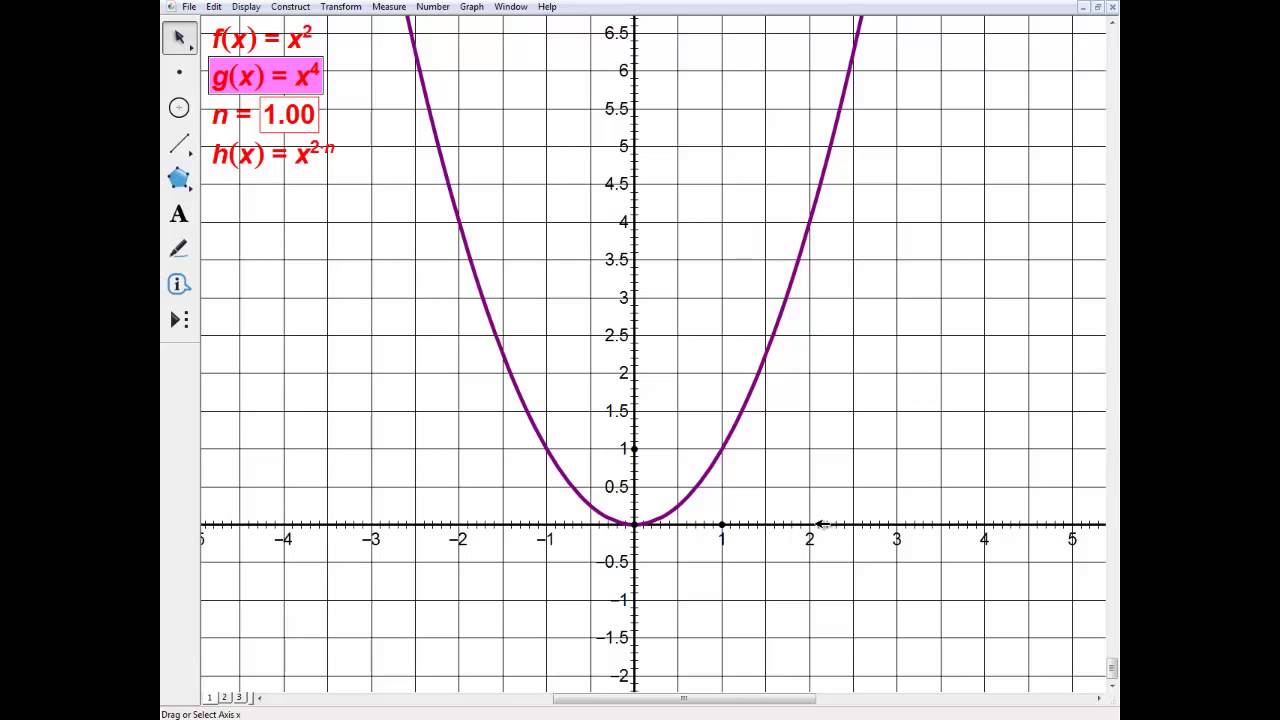
Task: Click the vertical scrollbar thumb
Action: [1113, 667]
